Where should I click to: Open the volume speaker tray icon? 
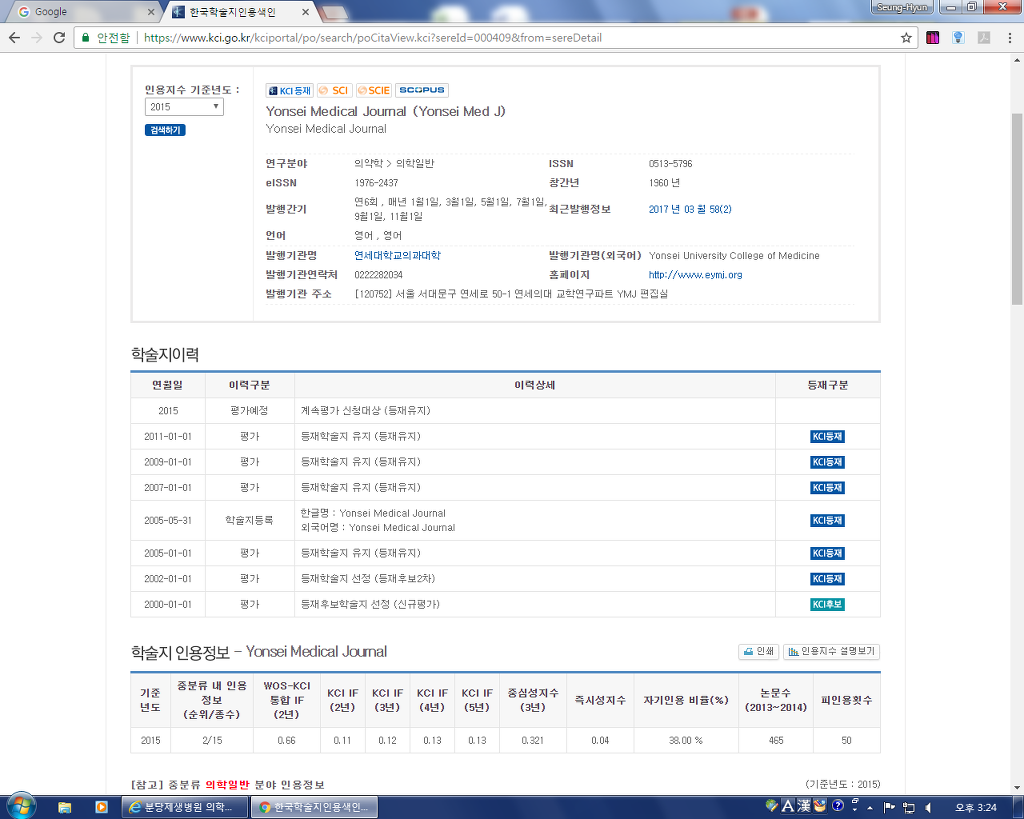pyautogui.click(x=927, y=807)
